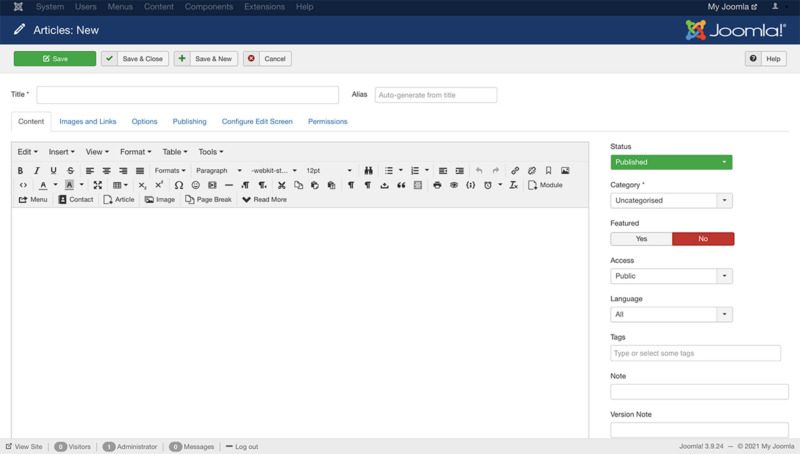Open the Status Published dropdown
800x454 pixels.
671,162
